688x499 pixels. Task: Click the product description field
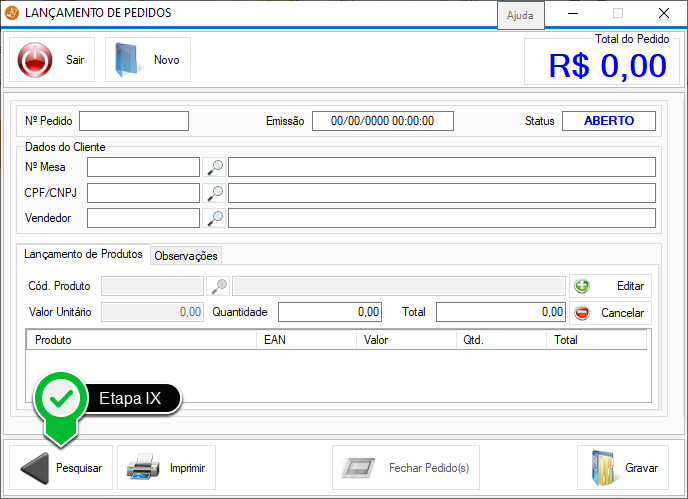399,286
